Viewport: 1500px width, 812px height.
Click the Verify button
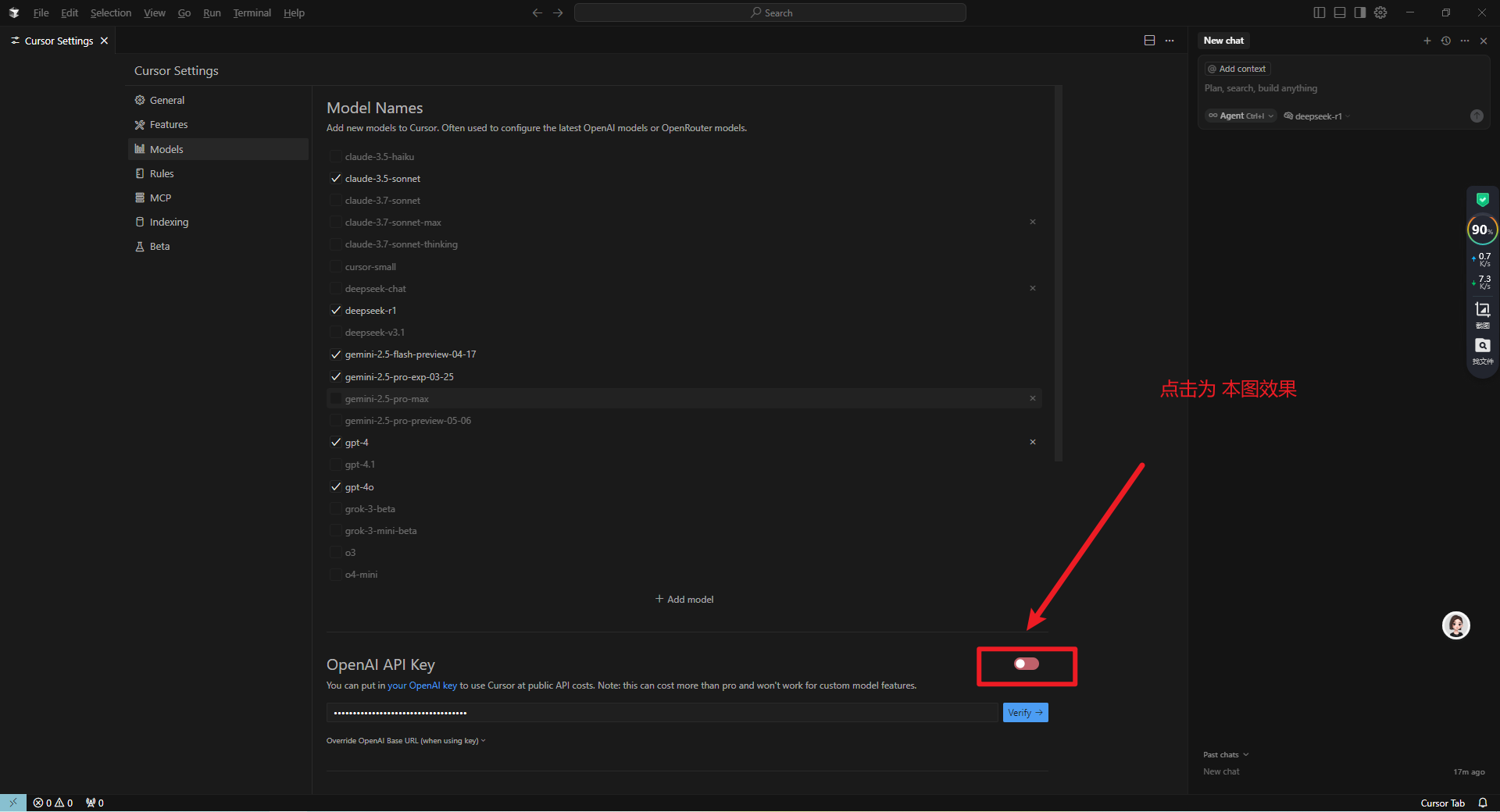point(1025,713)
